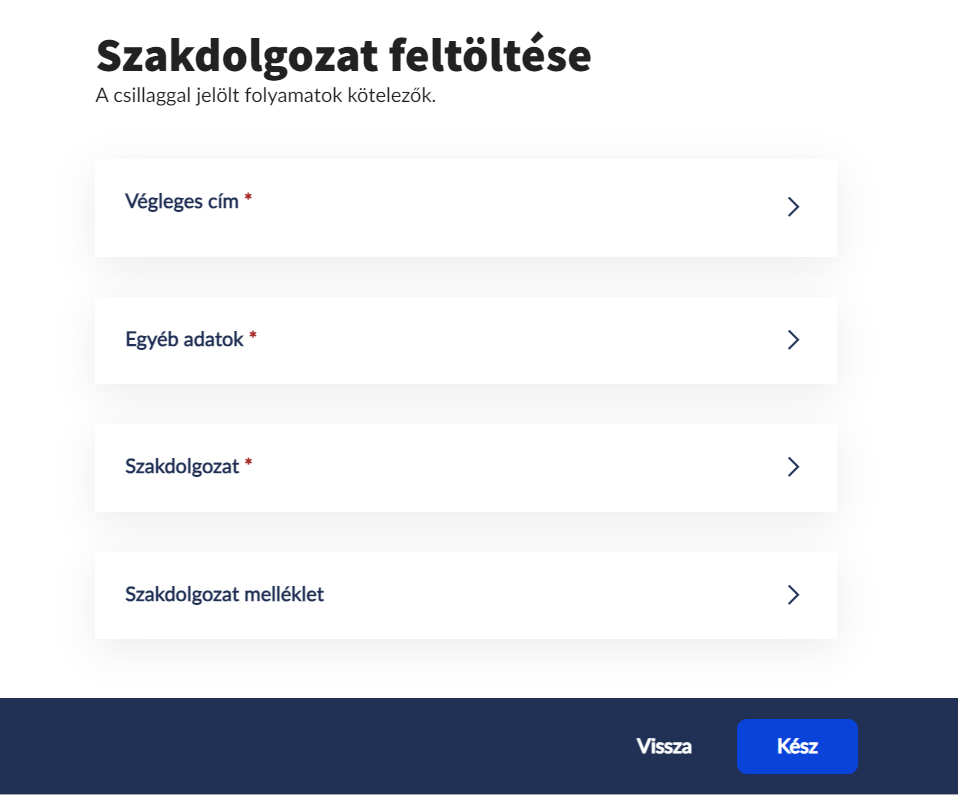The width and height of the screenshot is (958, 795).
Task: Click the chevron next to Egyéb adatok
Action: coord(793,340)
